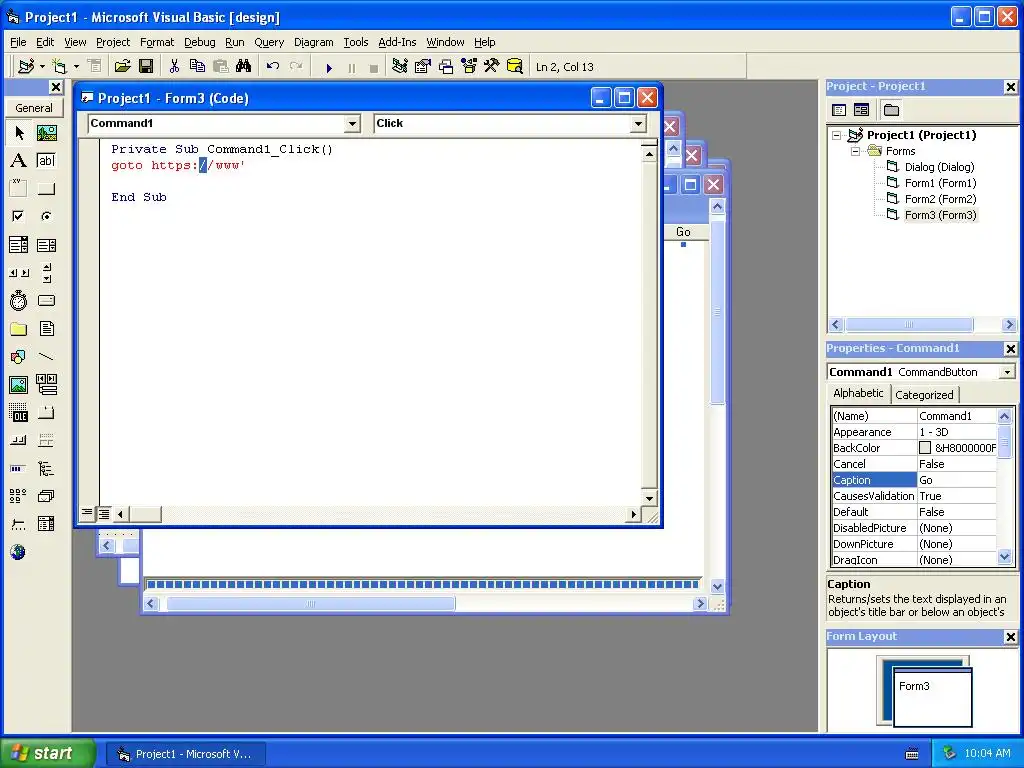Click the Undo arrow in the toolbar
The width and height of the screenshot is (1024, 768).
click(273, 67)
